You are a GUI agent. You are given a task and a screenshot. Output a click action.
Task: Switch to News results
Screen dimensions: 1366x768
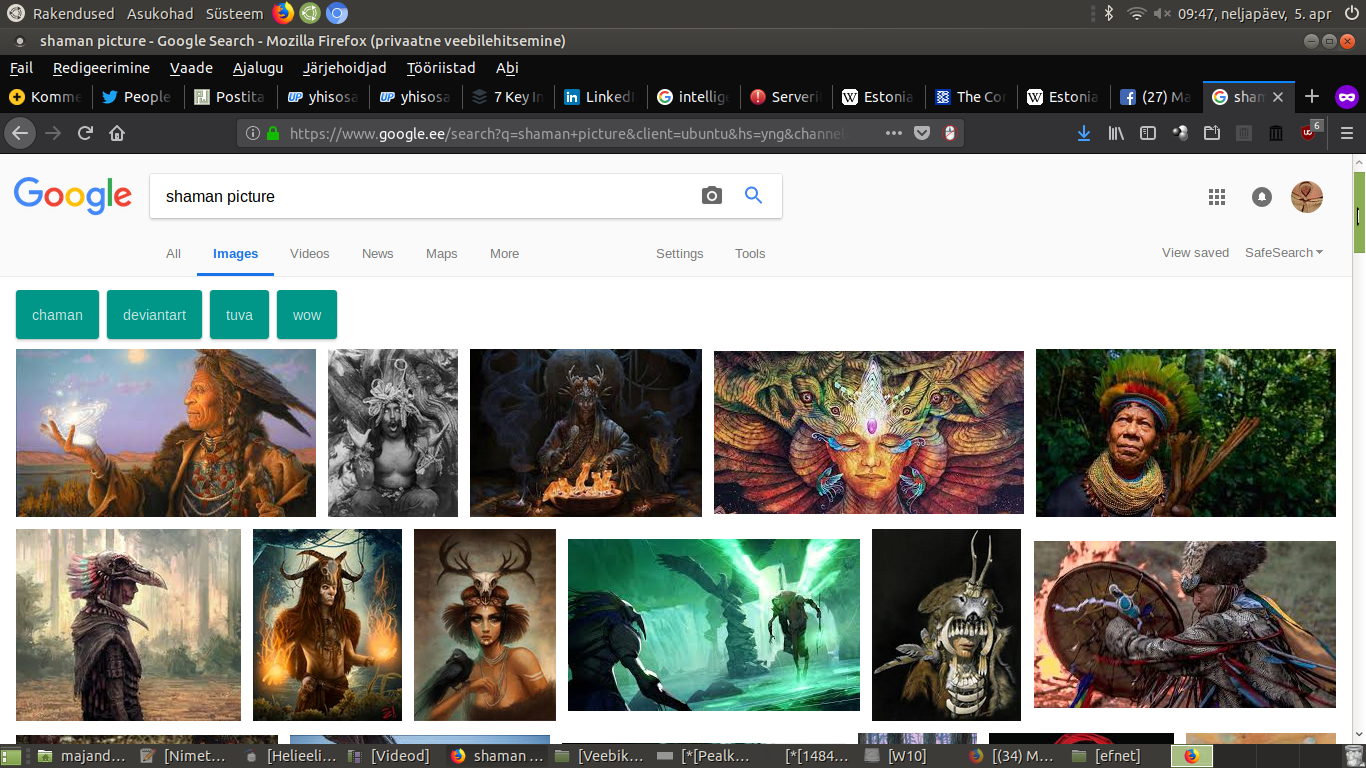pyautogui.click(x=378, y=254)
